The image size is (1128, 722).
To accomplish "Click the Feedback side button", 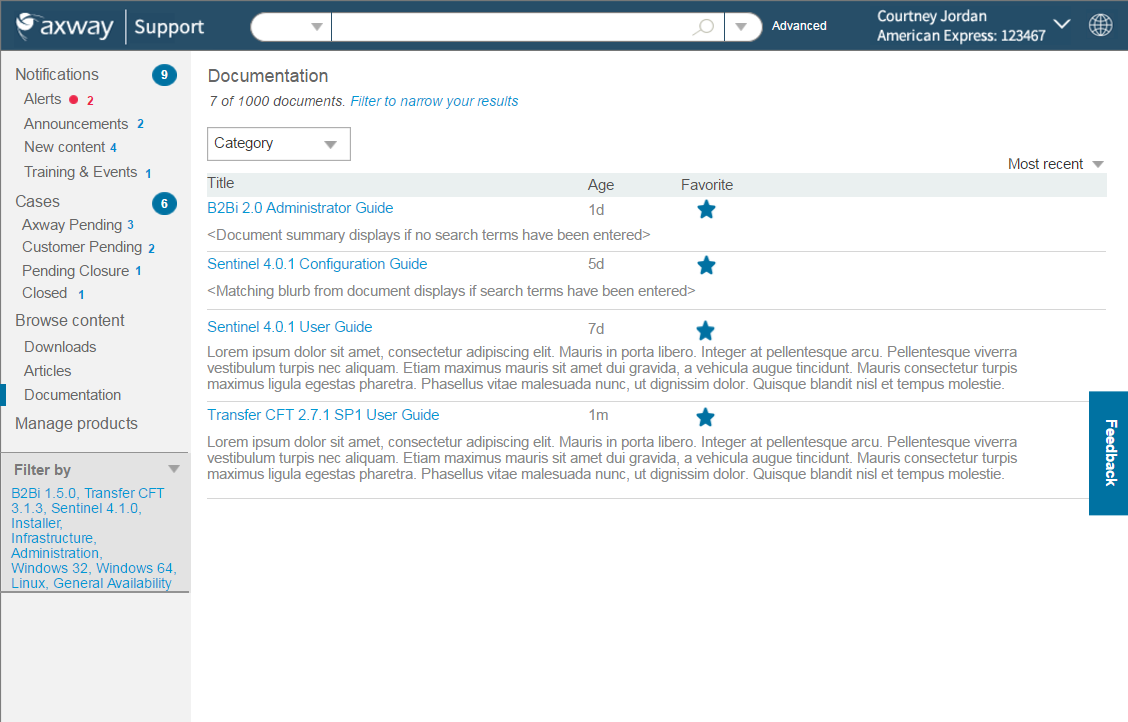I will [x=1109, y=453].
